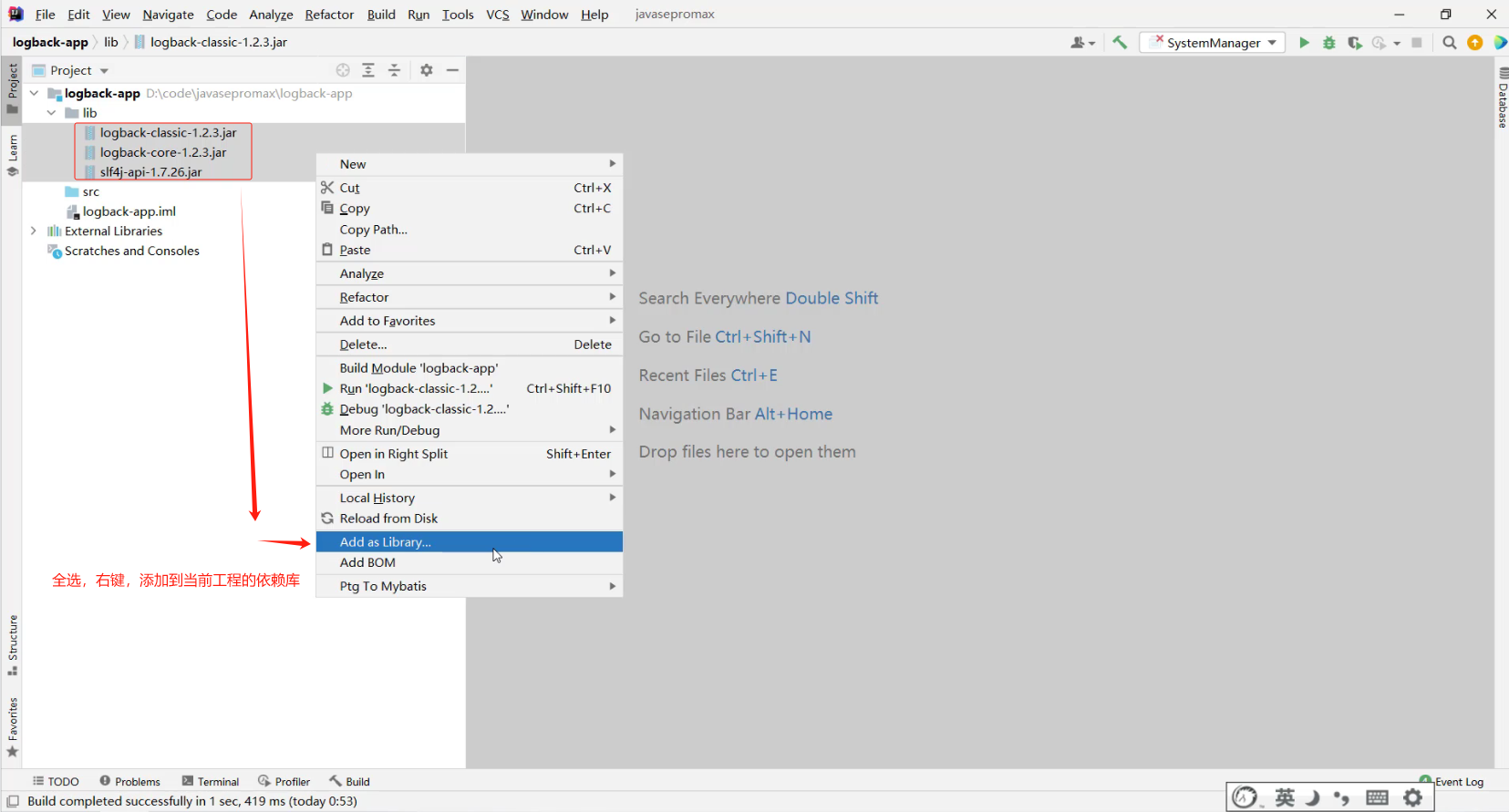
Task: Click the orange update arrow icon
Action: click(1474, 43)
